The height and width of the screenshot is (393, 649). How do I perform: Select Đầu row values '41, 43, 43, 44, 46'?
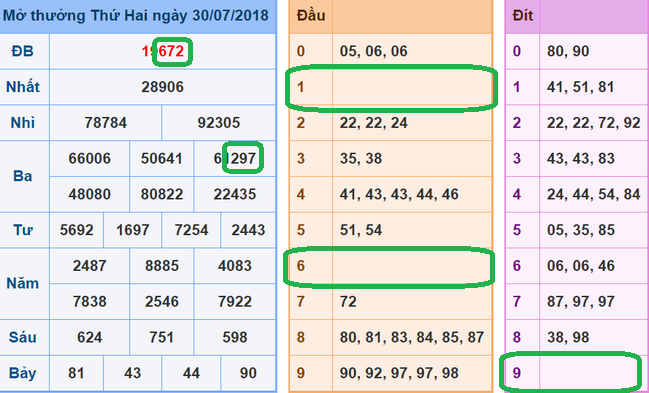[399, 194]
